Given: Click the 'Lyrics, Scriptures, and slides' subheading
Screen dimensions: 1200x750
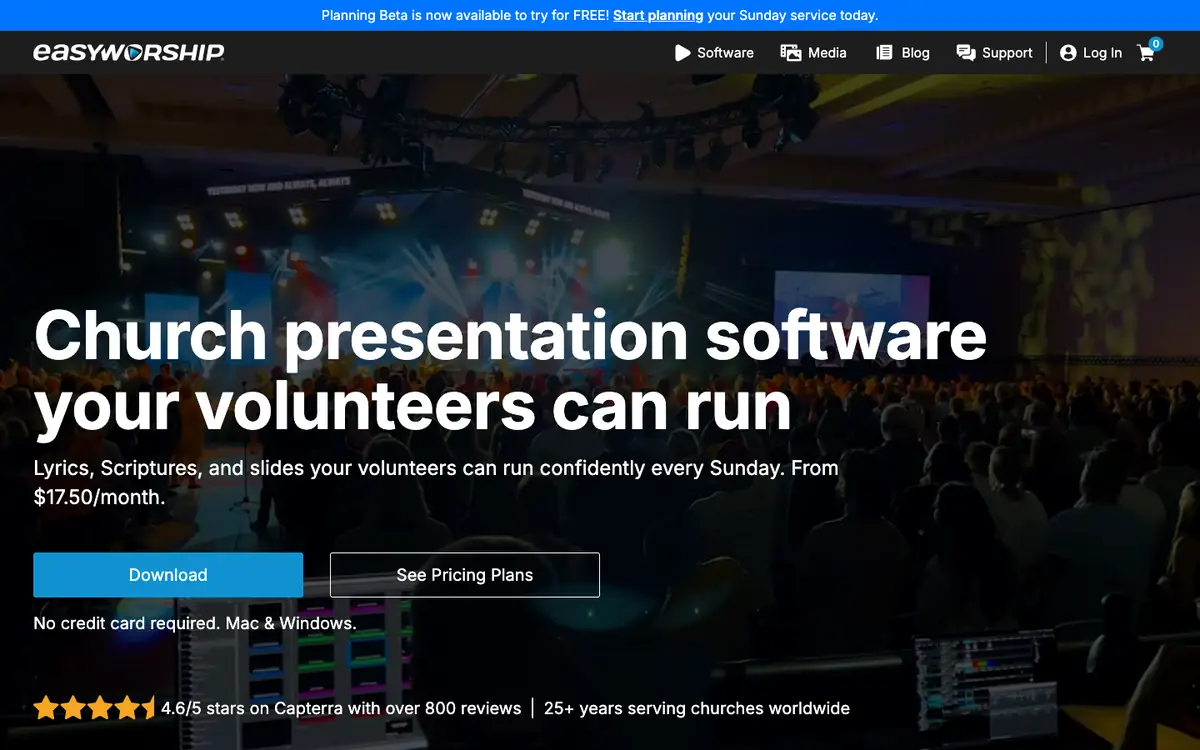Looking at the screenshot, I should 436,482.
